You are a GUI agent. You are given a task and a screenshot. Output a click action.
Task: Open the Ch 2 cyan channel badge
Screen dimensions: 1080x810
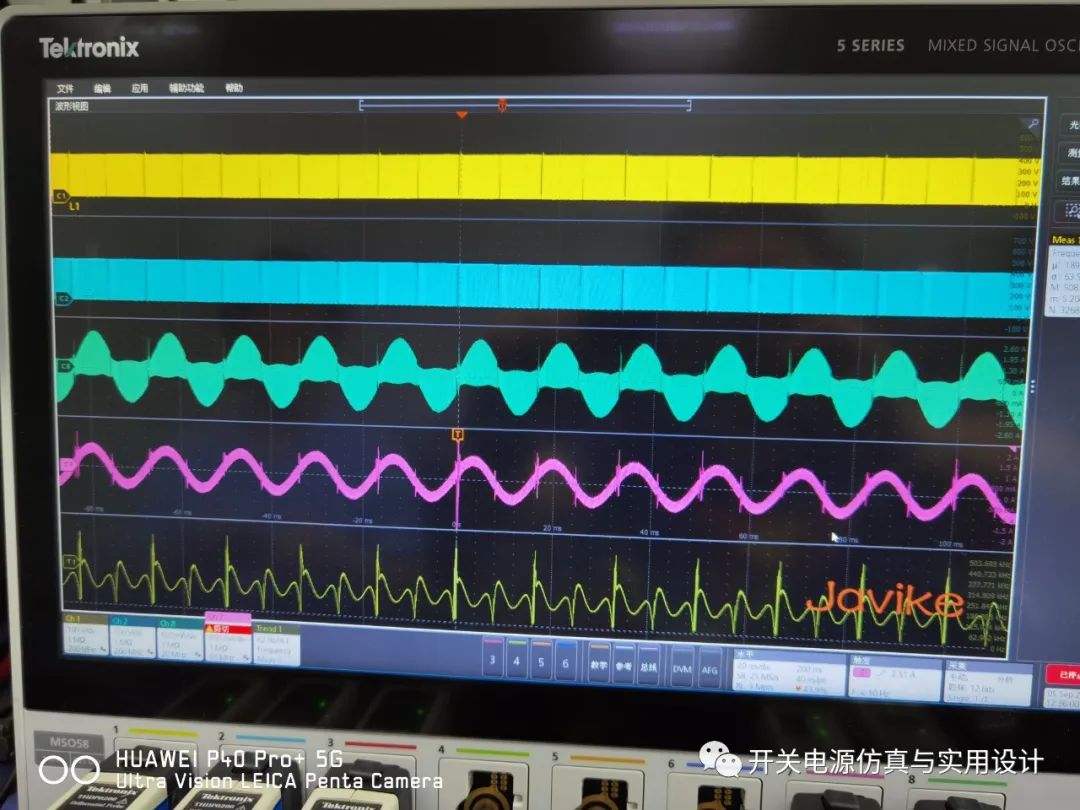click(132, 637)
